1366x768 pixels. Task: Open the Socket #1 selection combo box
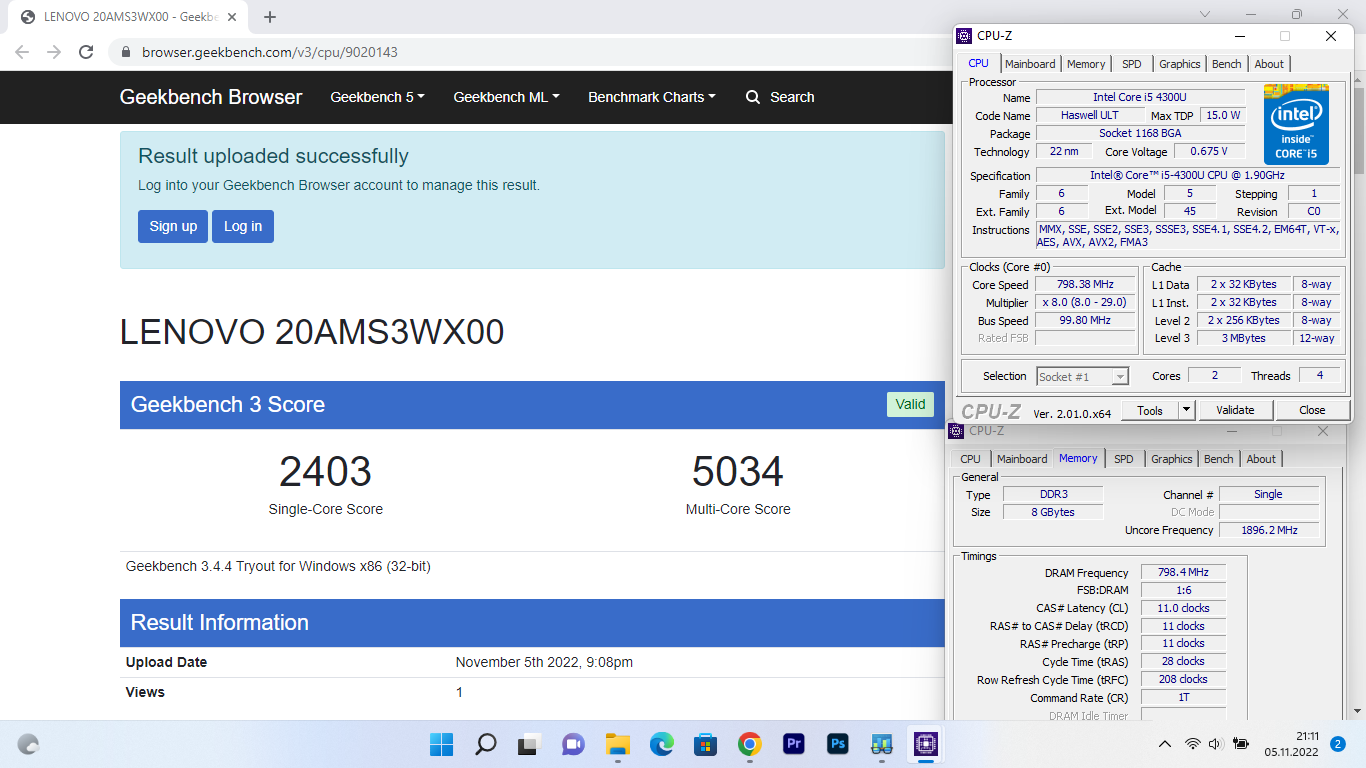1082,376
